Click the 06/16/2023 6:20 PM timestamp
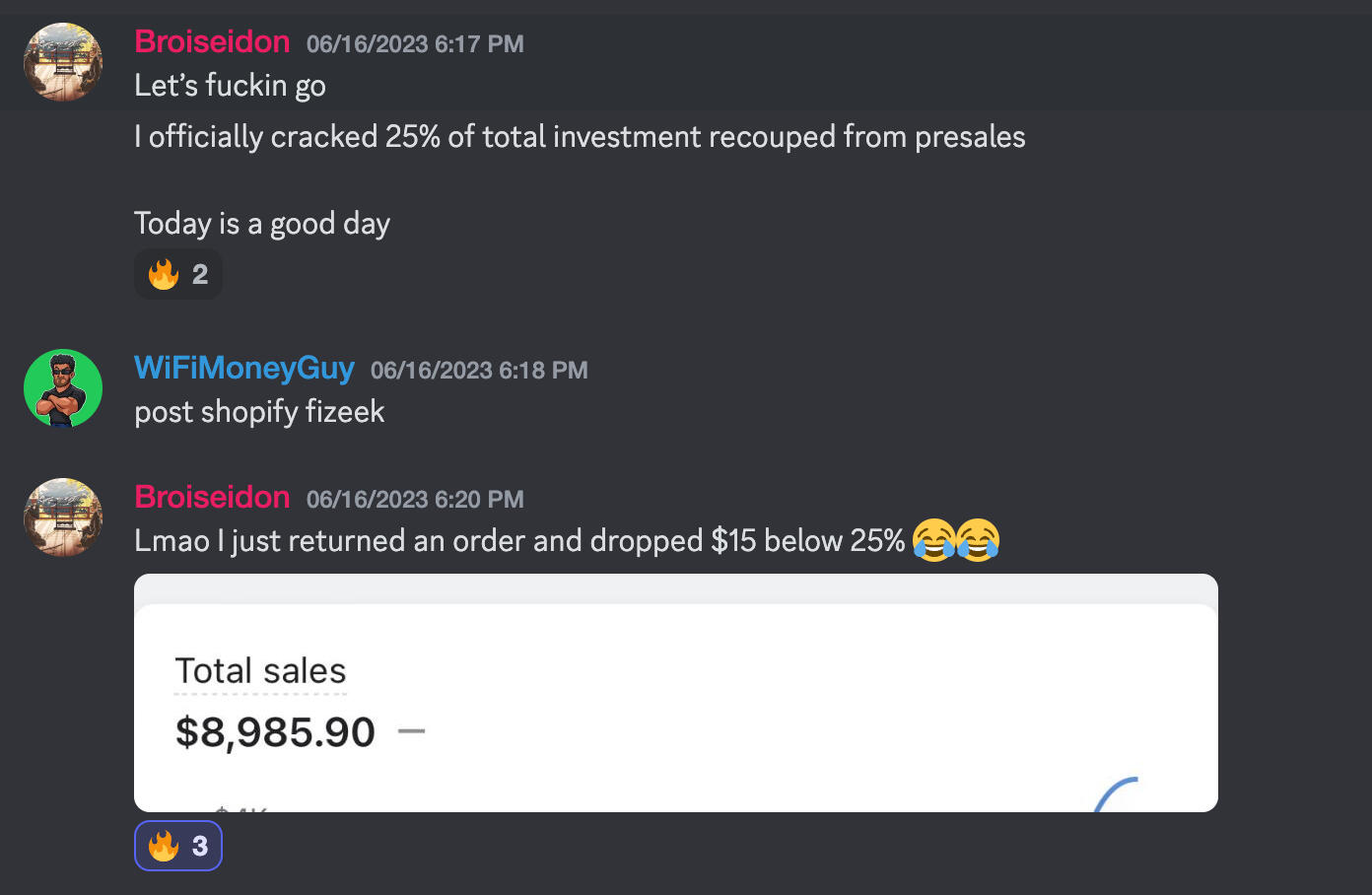 click(x=415, y=500)
